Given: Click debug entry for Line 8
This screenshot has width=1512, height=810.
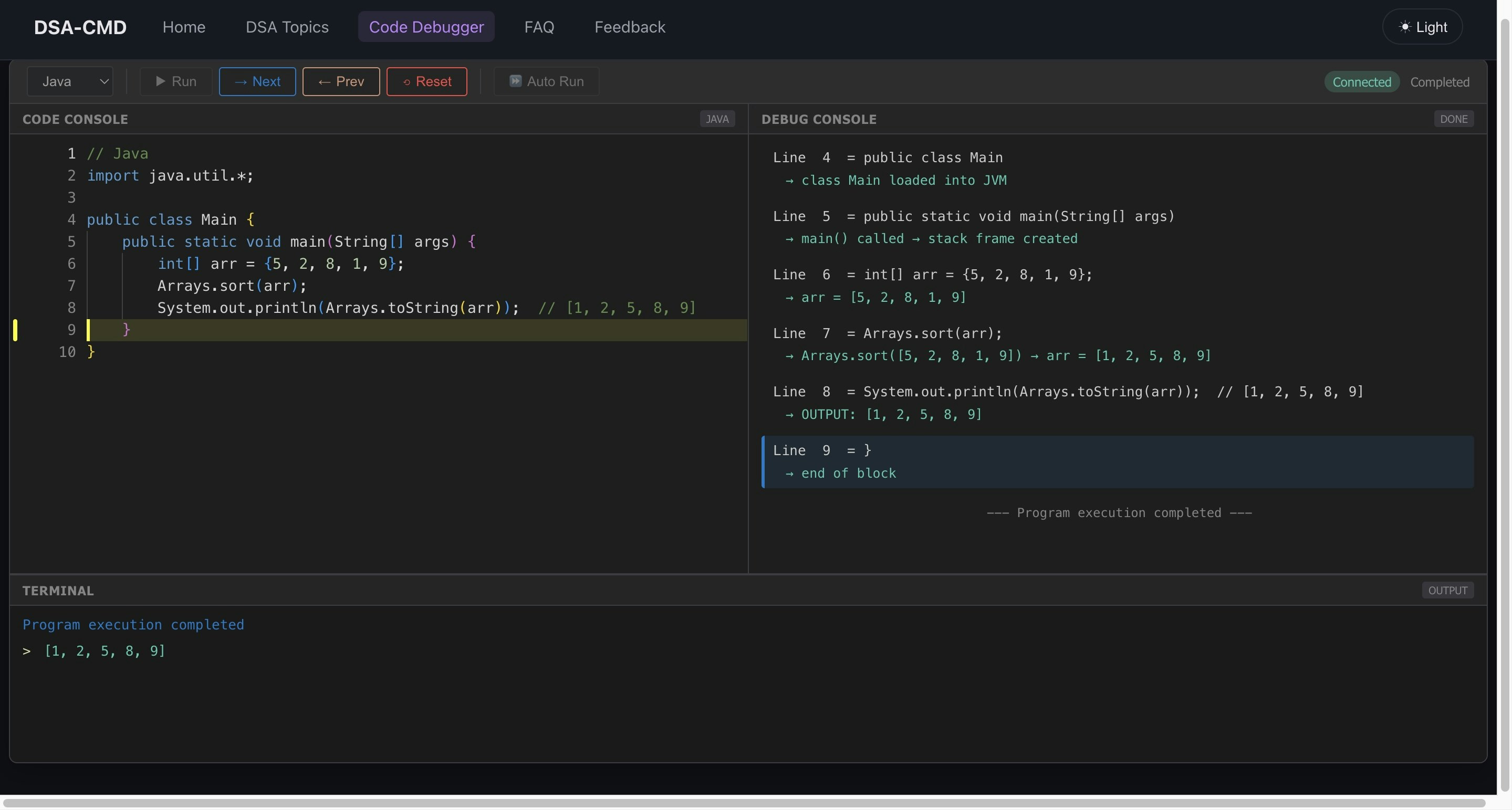Looking at the screenshot, I should pyautogui.click(x=1068, y=391).
